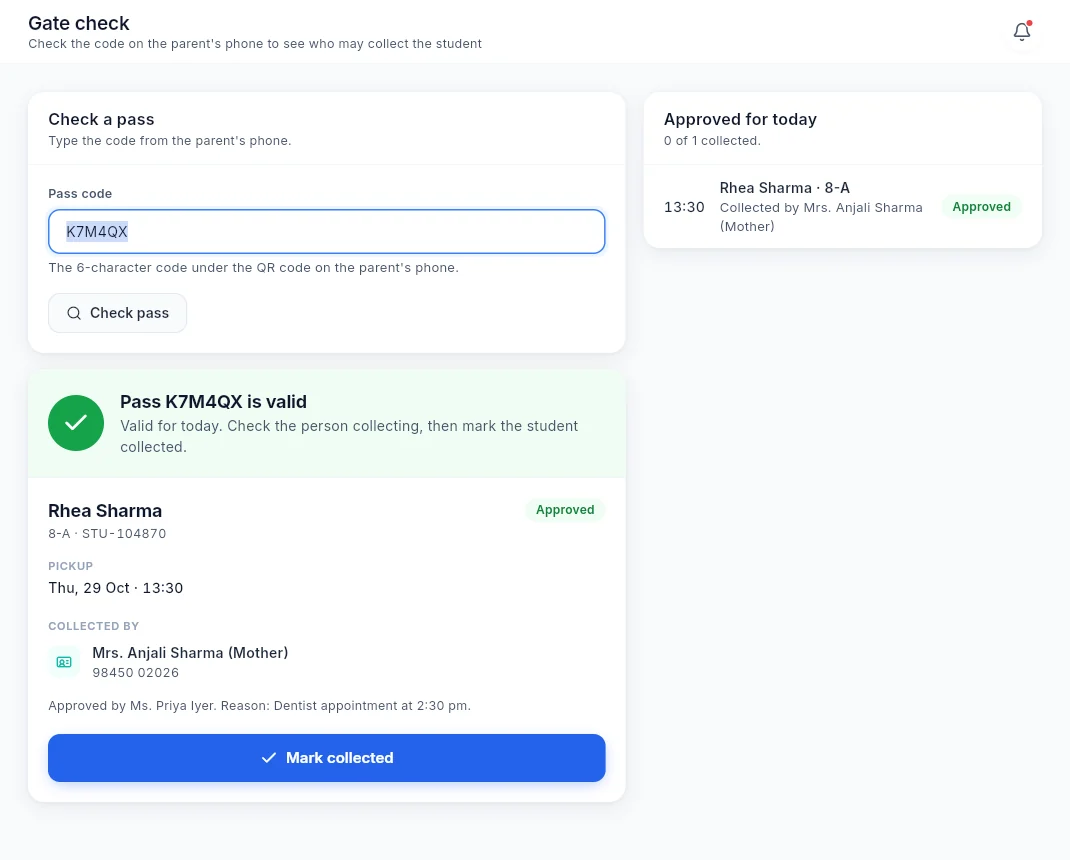This screenshot has width=1070, height=860.
Task: Open the notifications bell
Action: tap(1022, 31)
